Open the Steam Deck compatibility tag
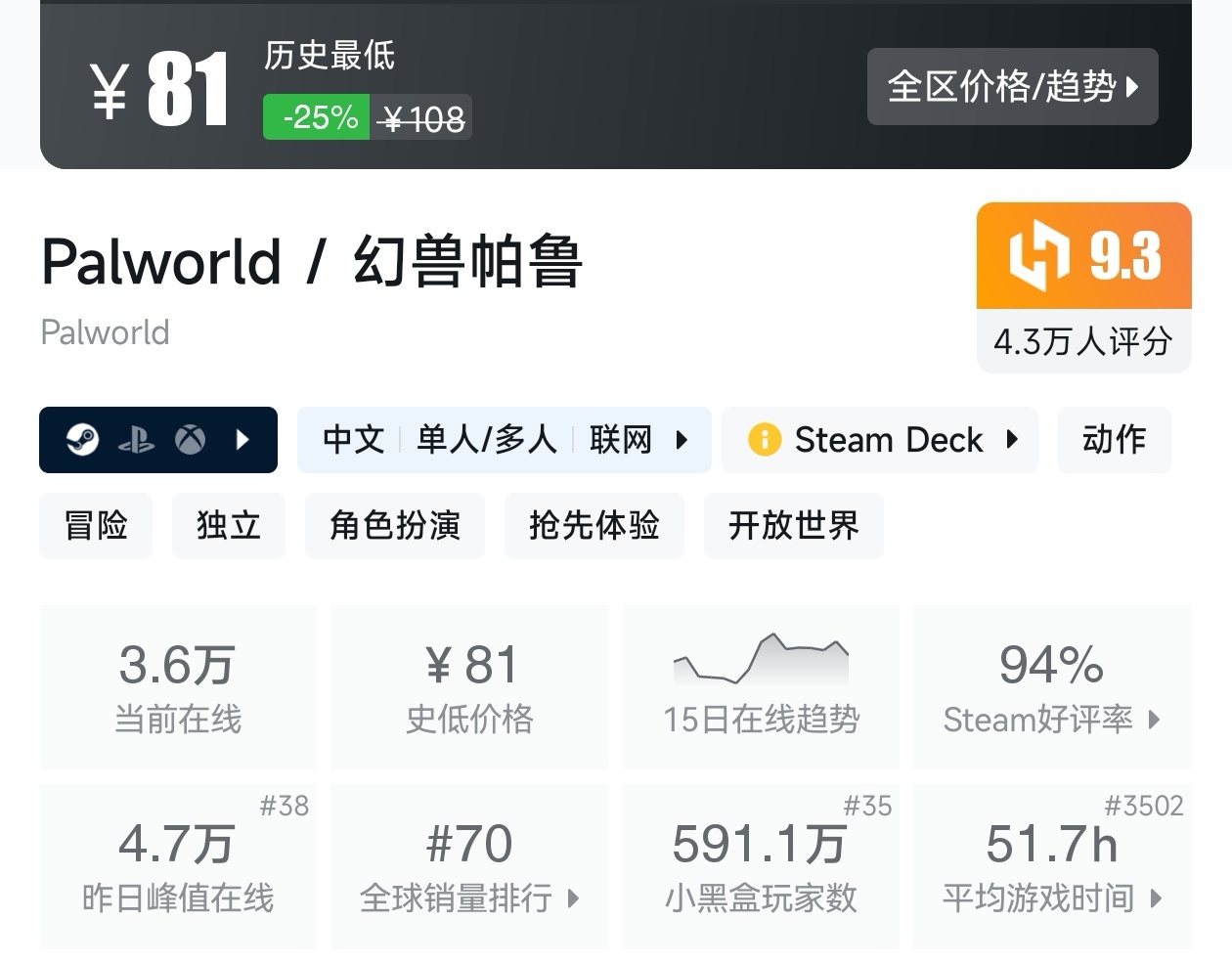This screenshot has height=963, width=1232. tap(880, 440)
